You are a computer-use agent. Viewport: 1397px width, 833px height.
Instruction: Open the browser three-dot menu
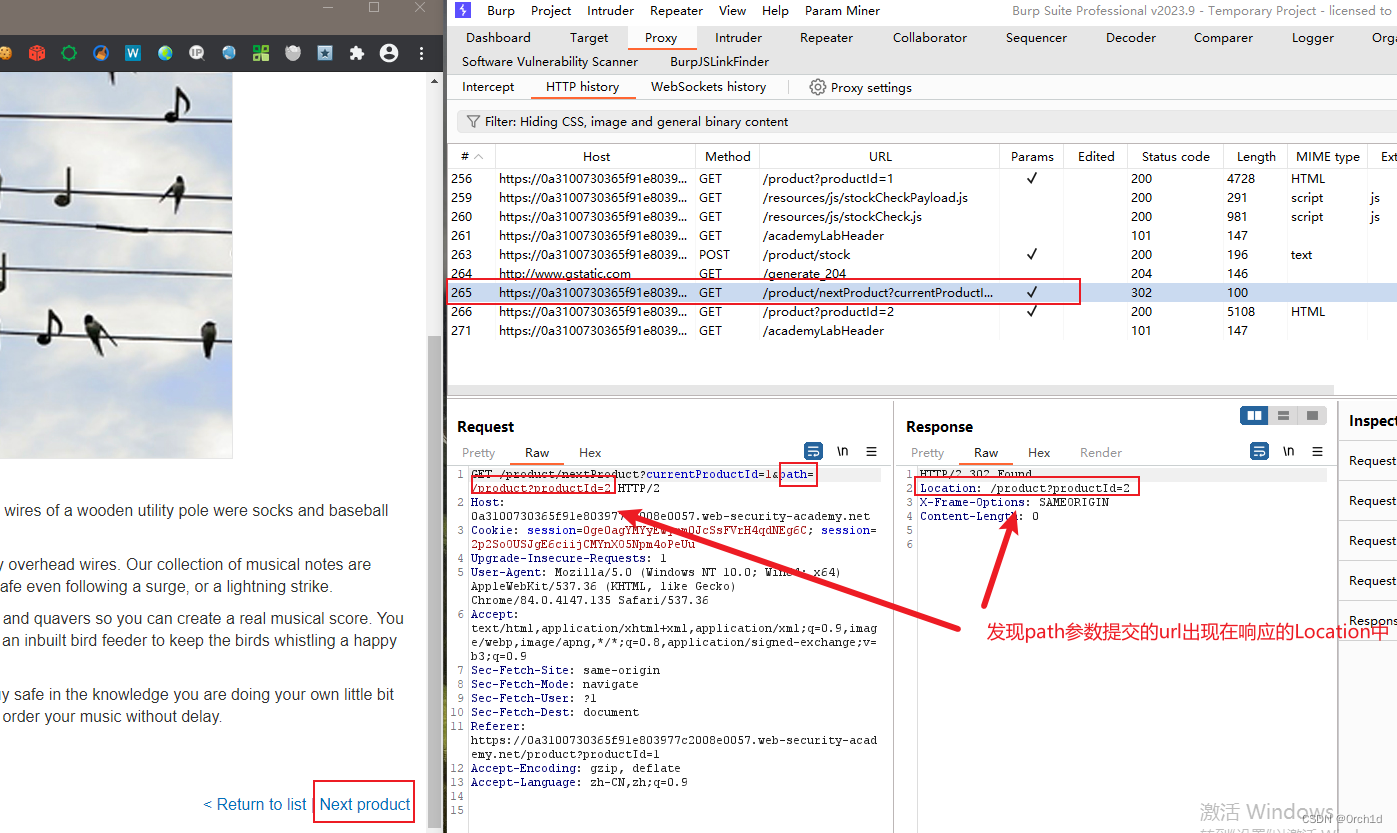click(x=422, y=53)
